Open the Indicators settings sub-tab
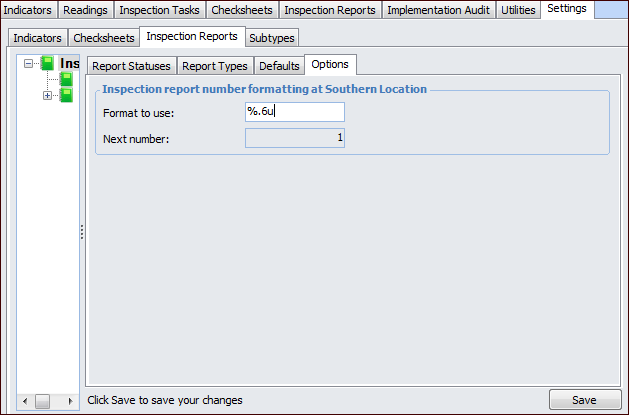 click(x=37, y=38)
